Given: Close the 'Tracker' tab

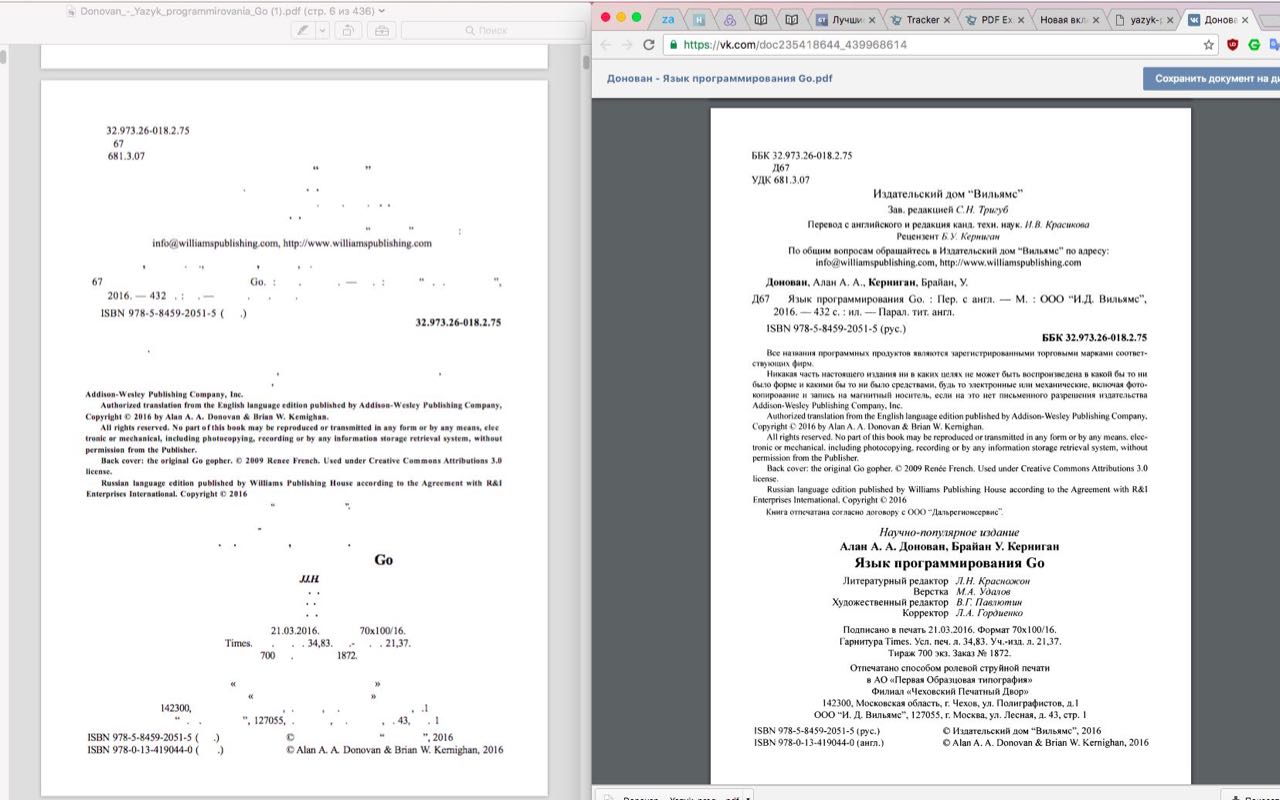Looking at the screenshot, I should coord(946,20).
